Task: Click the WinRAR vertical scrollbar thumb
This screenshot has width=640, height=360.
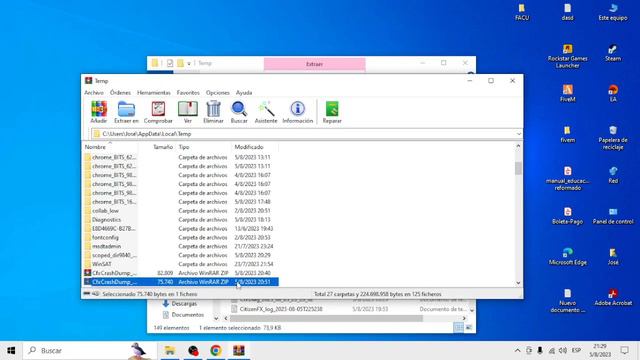Action: click(x=518, y=168)
